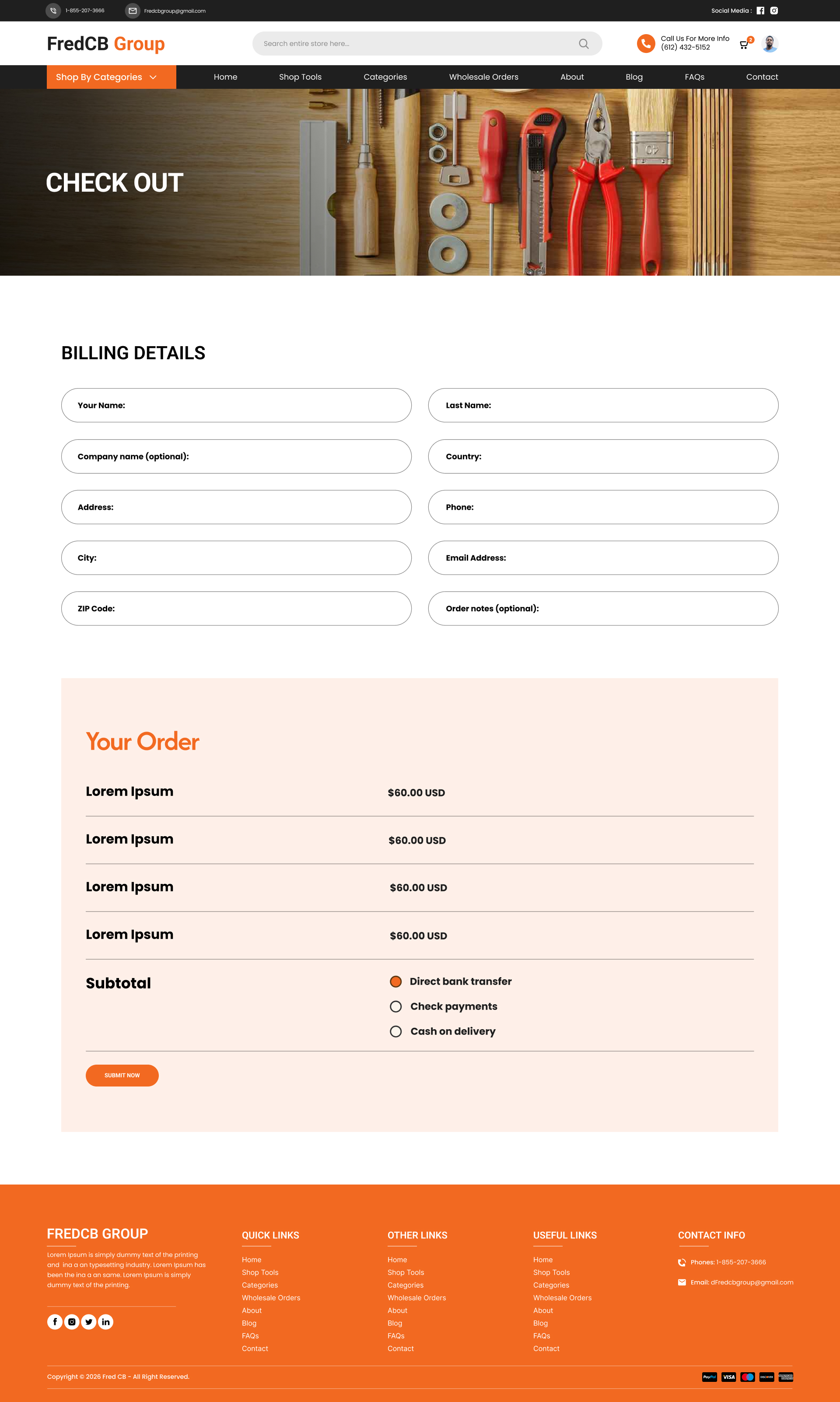
Task: Click the Email Address field
Action: point(603,558)
